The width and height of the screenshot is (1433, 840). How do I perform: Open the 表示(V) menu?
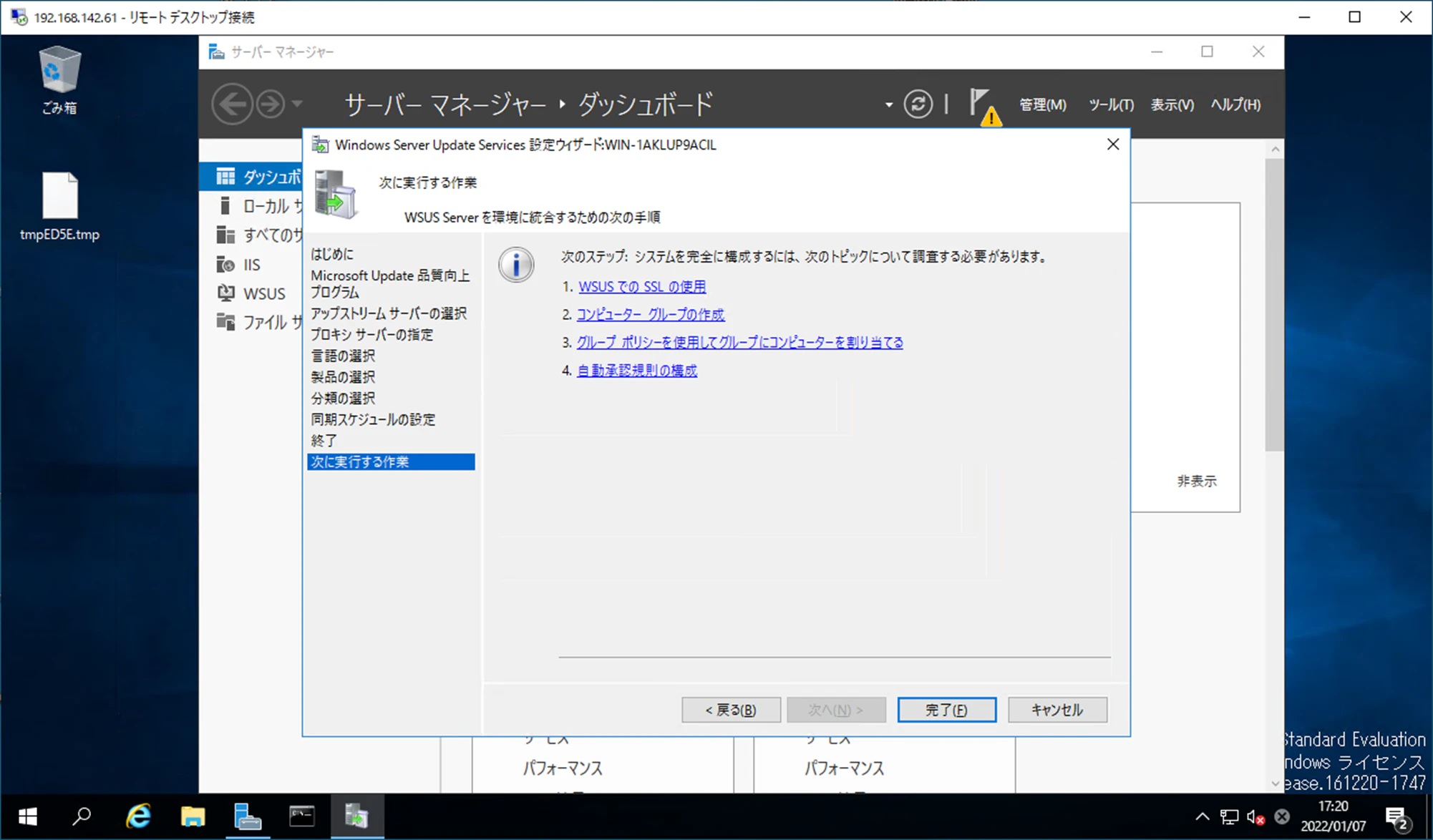[x=1172, y=104]
